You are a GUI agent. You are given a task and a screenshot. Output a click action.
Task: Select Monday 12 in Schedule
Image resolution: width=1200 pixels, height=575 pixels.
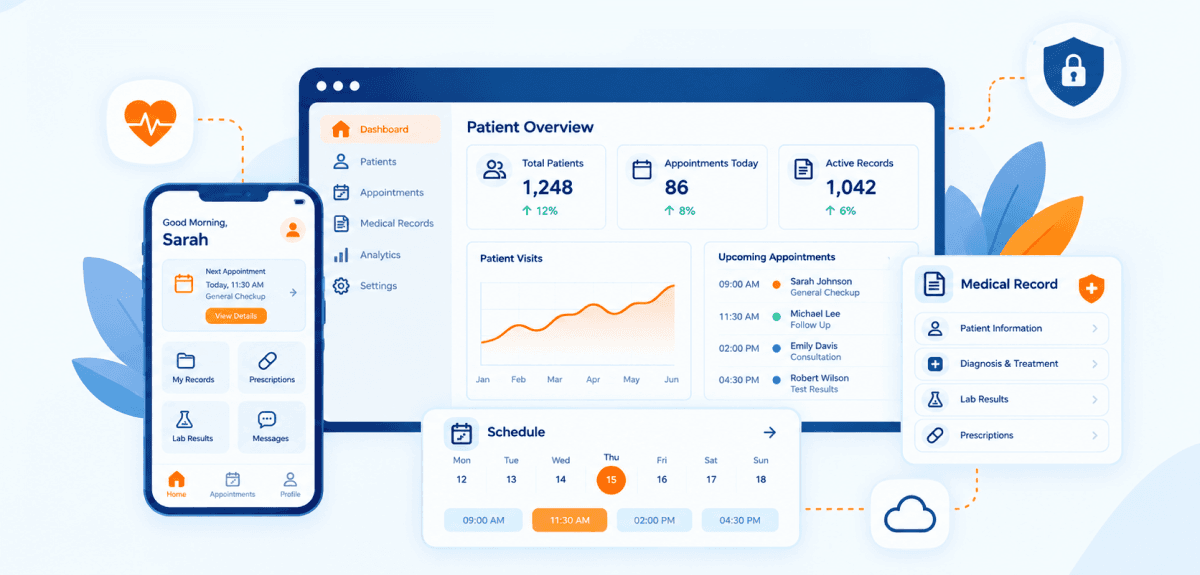tap(462, 470)
